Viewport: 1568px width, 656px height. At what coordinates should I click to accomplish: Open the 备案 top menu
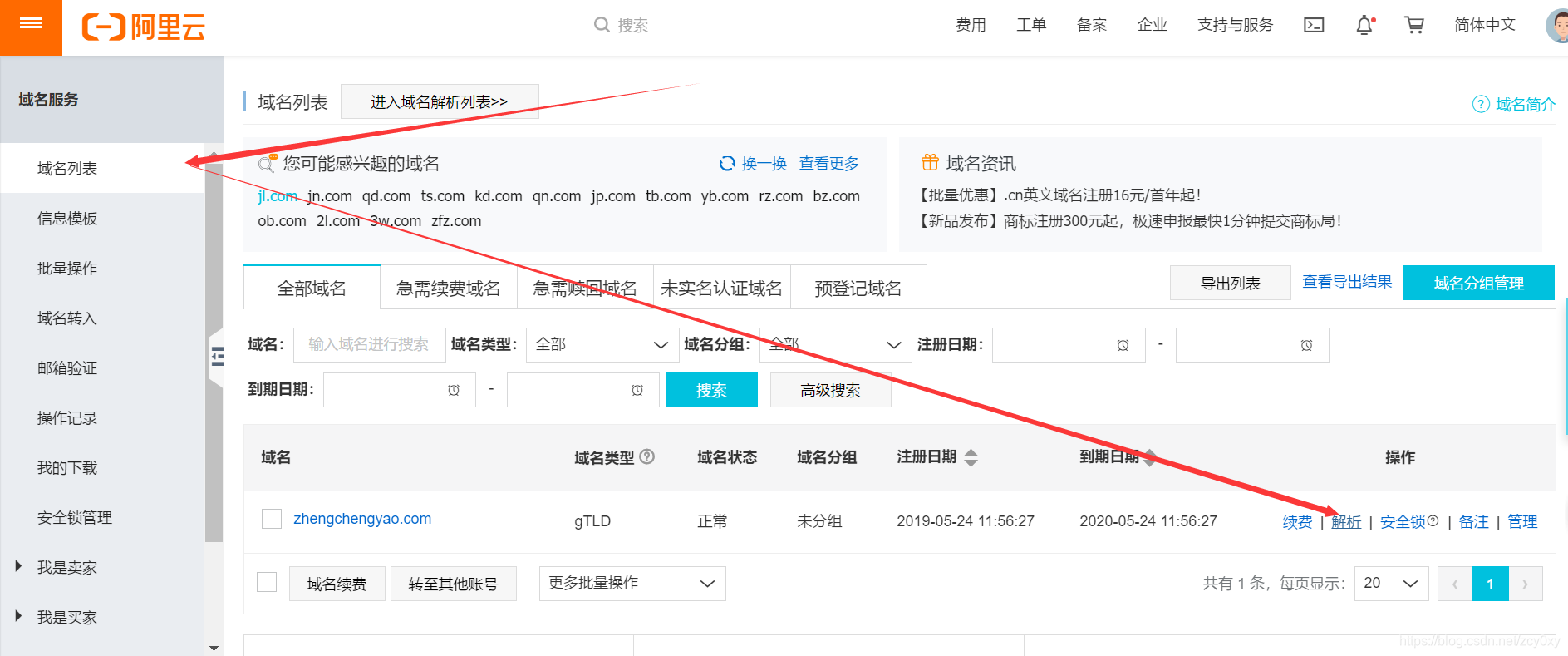click(1092, 25)
